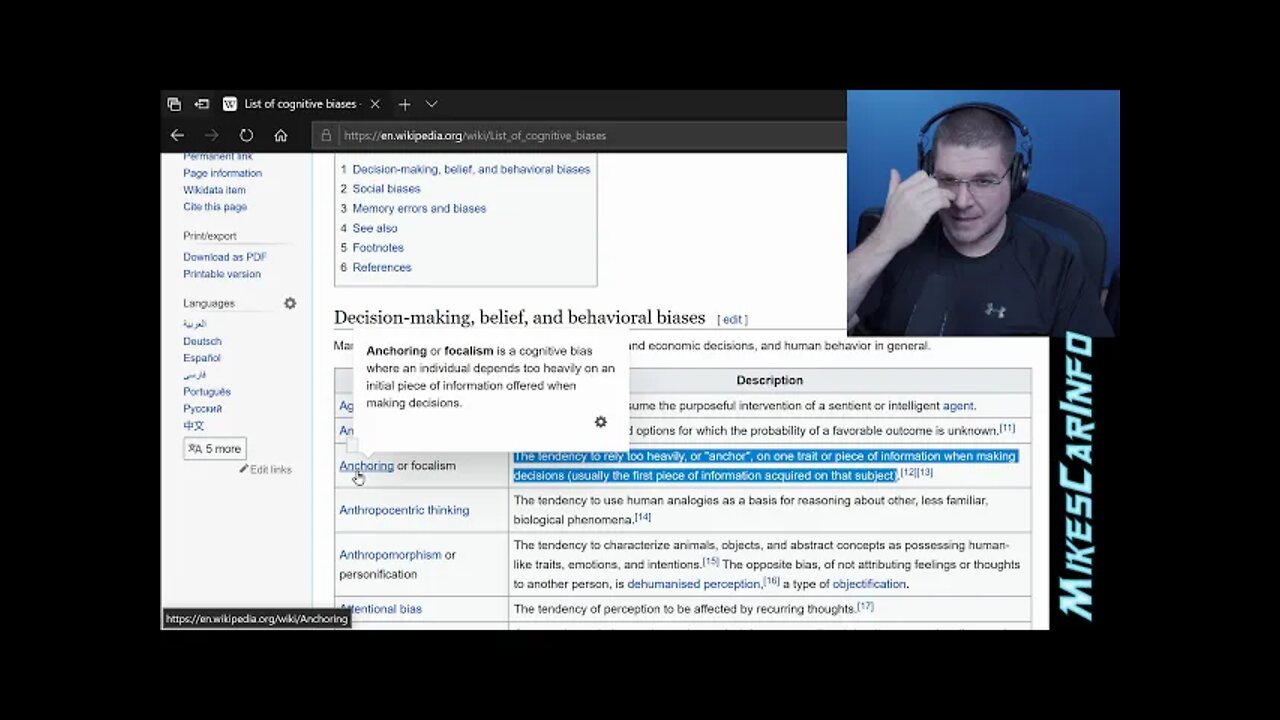
Task: Open objectification link
Action: click(869, 584)
